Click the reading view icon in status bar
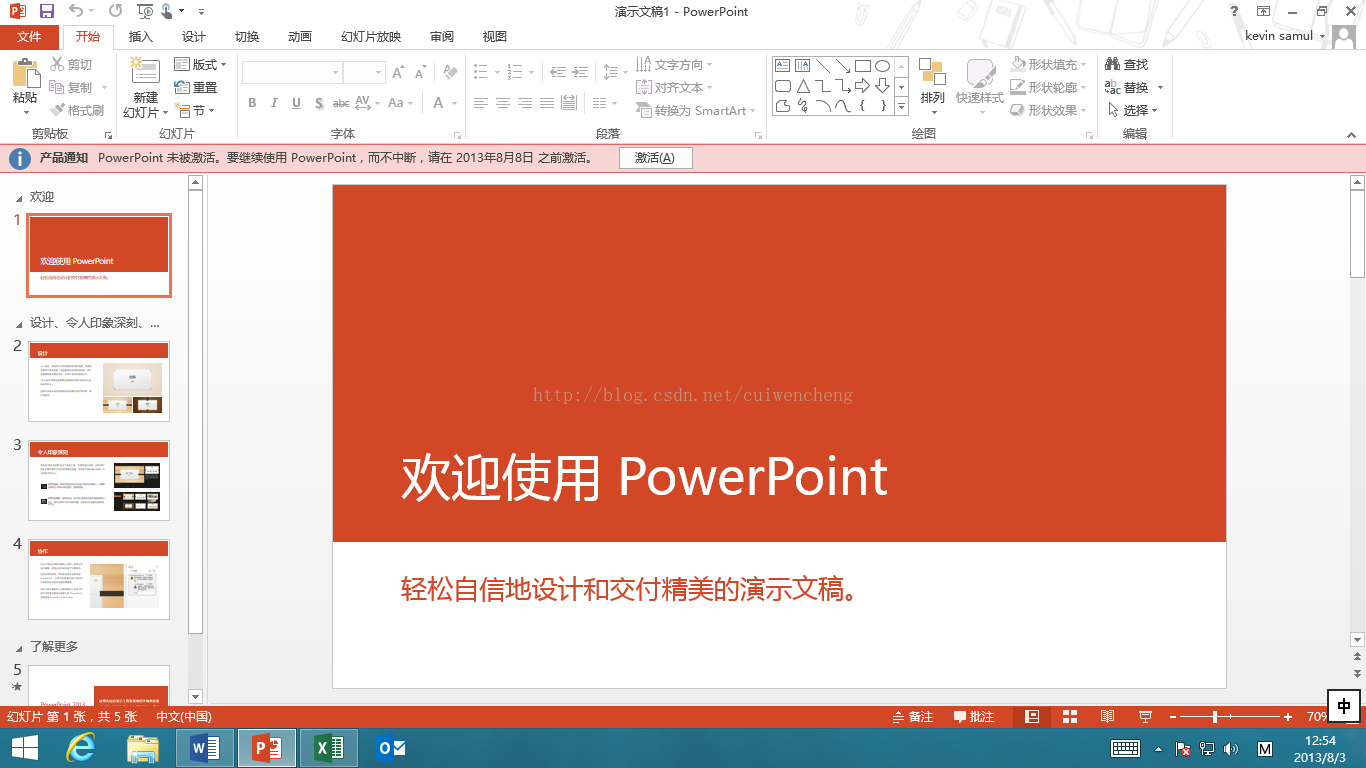 click(1107, 716)
